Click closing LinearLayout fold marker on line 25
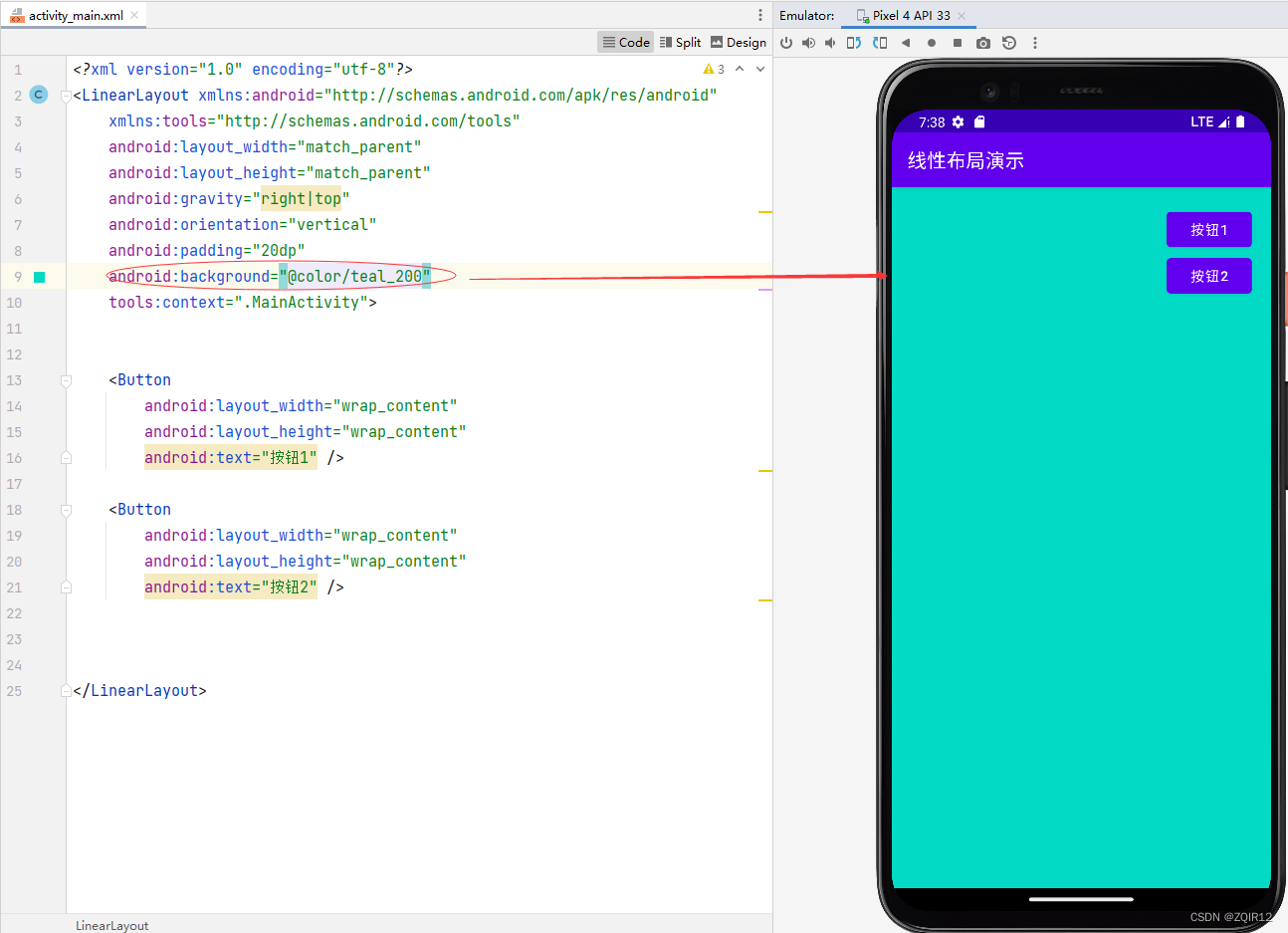The width and height of the screenshot is (1288, 933). coord(66,691)
